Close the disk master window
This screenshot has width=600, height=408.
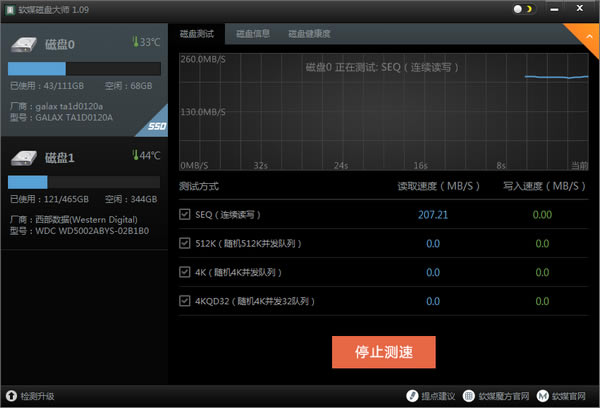tap(580, 8)
